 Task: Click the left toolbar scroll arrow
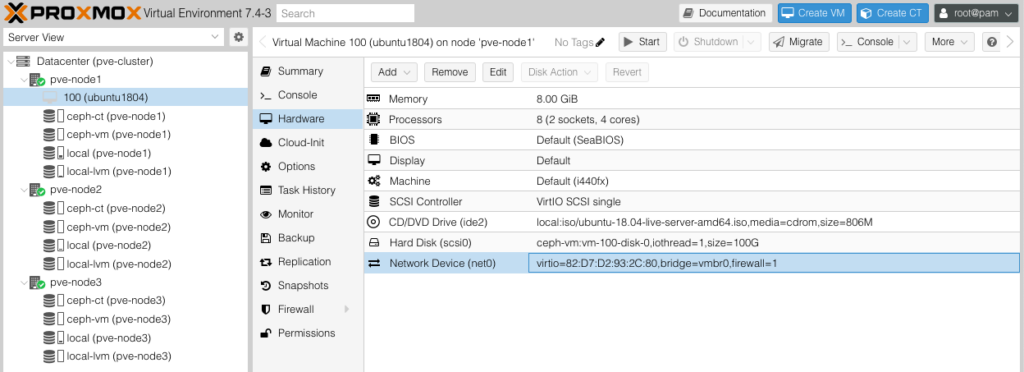click(263, 42)
